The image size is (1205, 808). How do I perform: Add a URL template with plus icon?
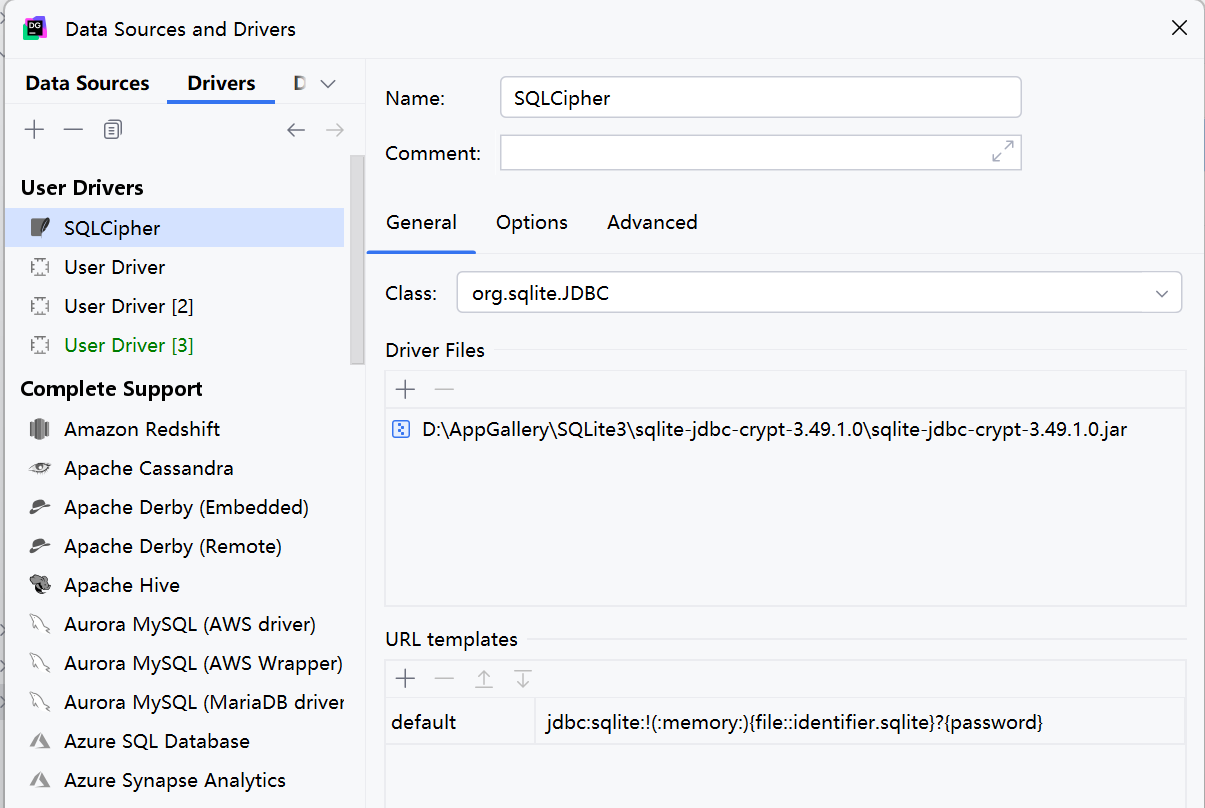point(405,679)
